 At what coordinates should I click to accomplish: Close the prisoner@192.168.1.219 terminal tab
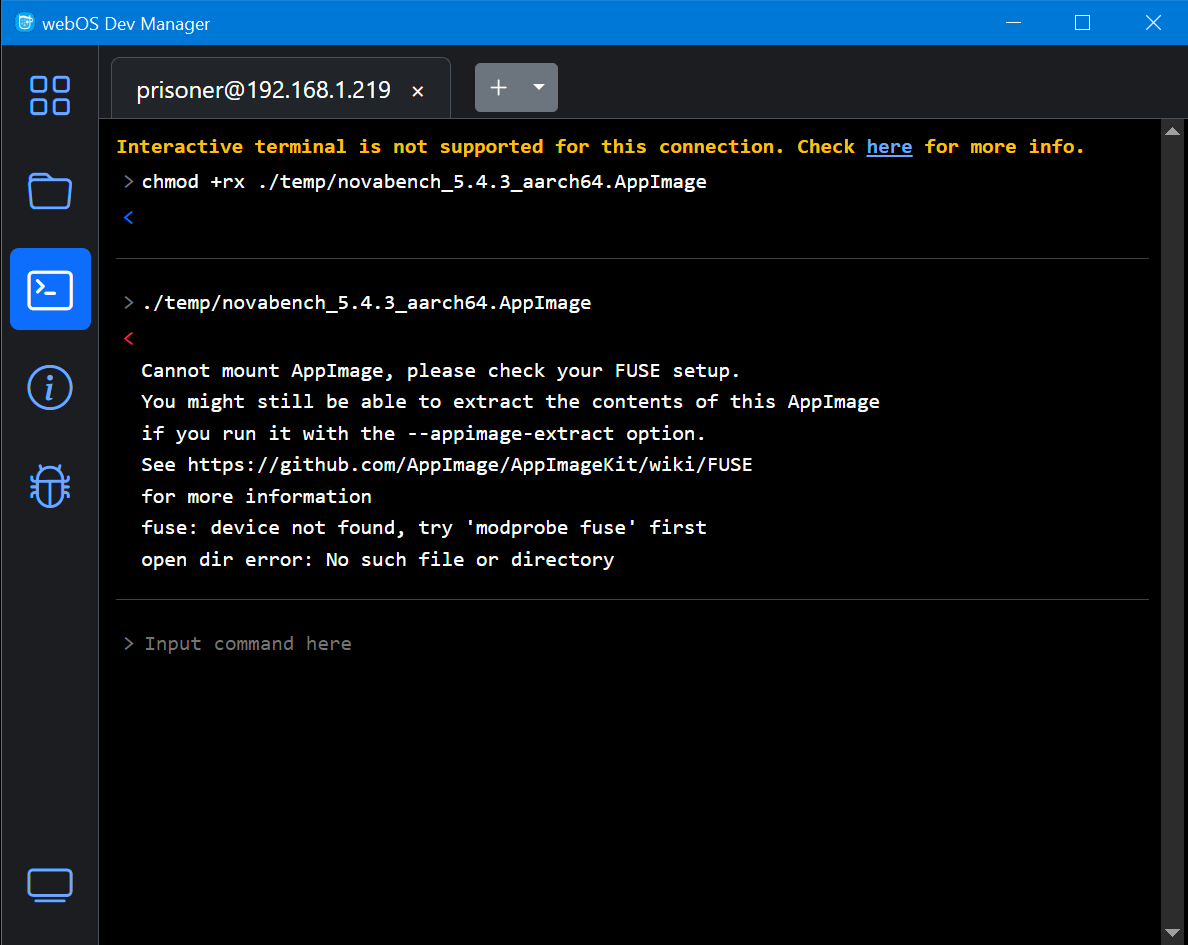[x=418, y=91]
